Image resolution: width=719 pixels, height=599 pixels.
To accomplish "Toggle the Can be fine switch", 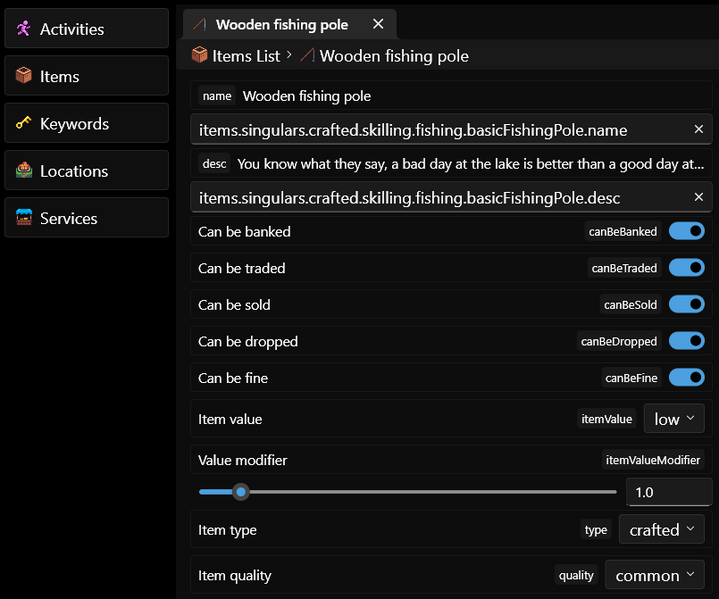I will (x=686, y=377).
